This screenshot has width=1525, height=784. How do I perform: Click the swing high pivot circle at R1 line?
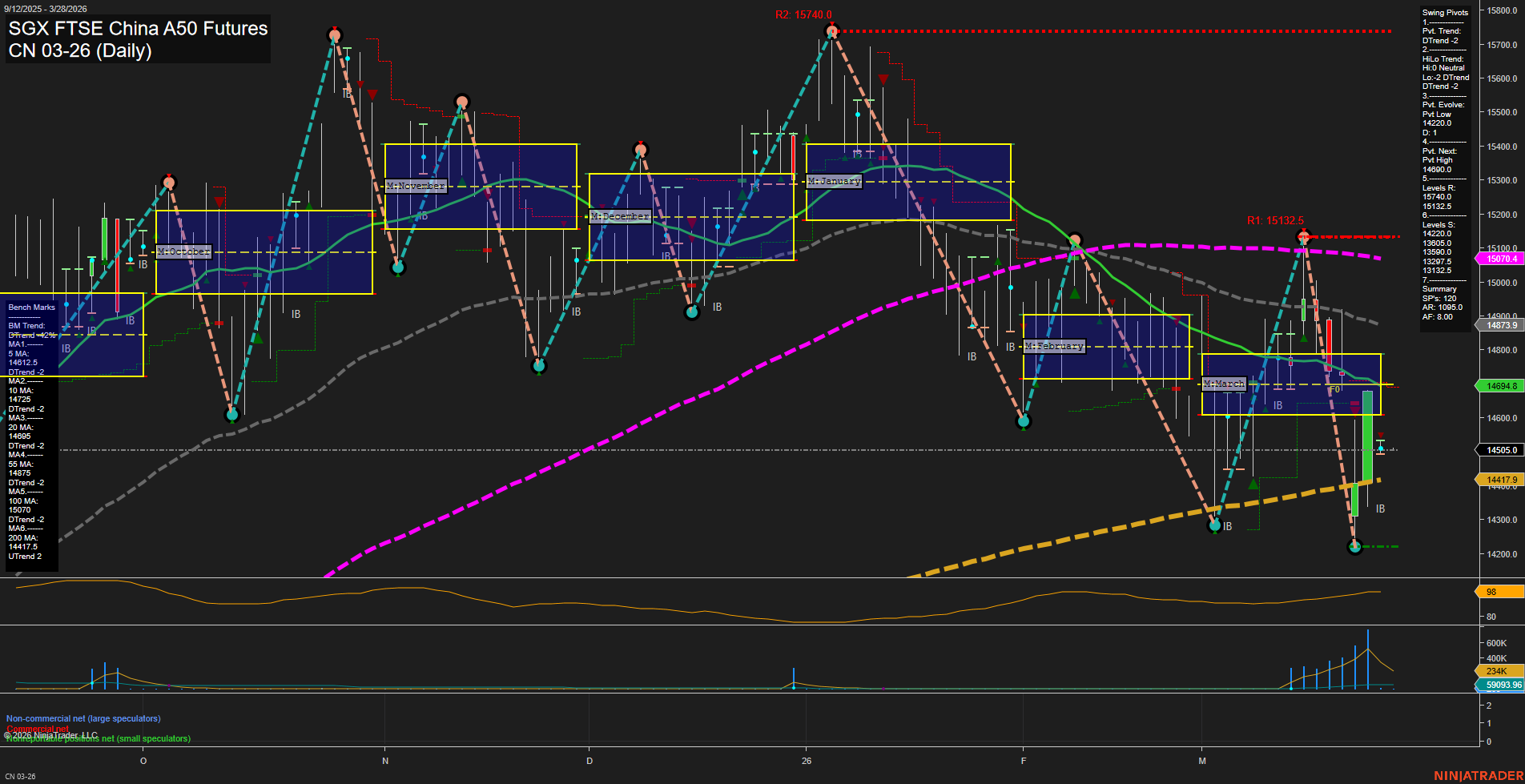[x=1303, y=237]
